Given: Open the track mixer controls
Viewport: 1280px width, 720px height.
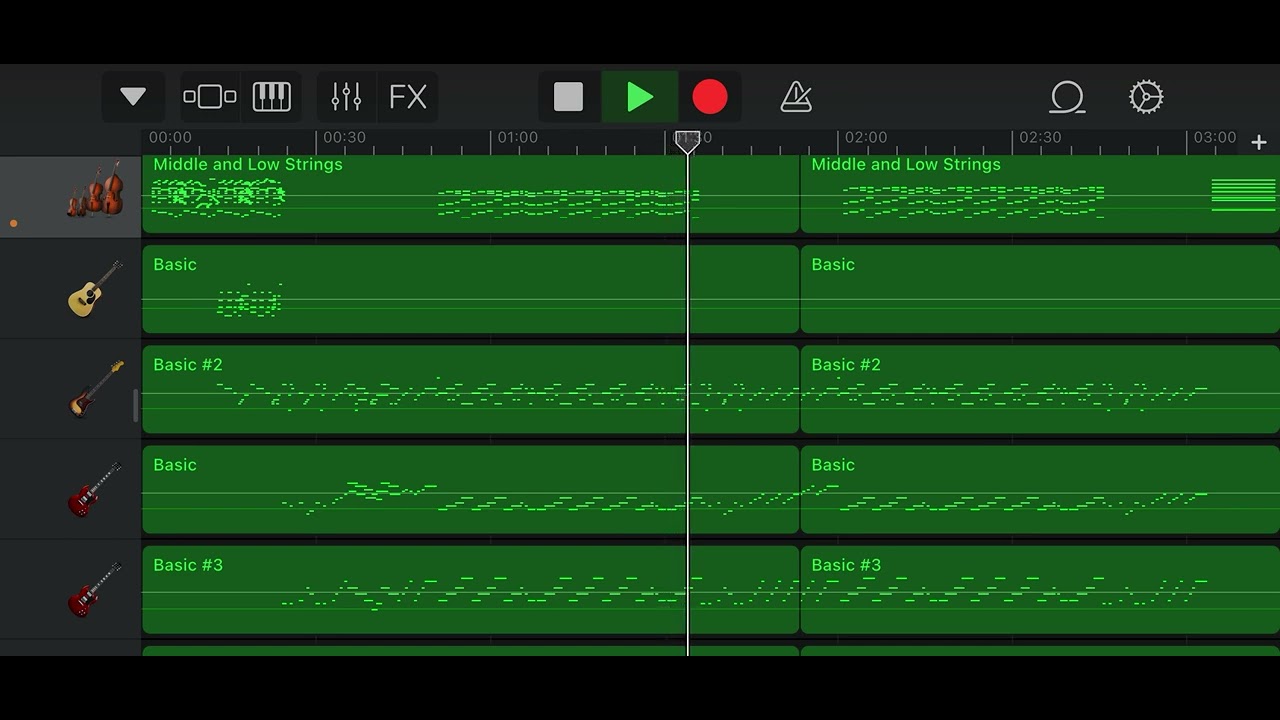Looking at the screenshot, I should 346,97.
